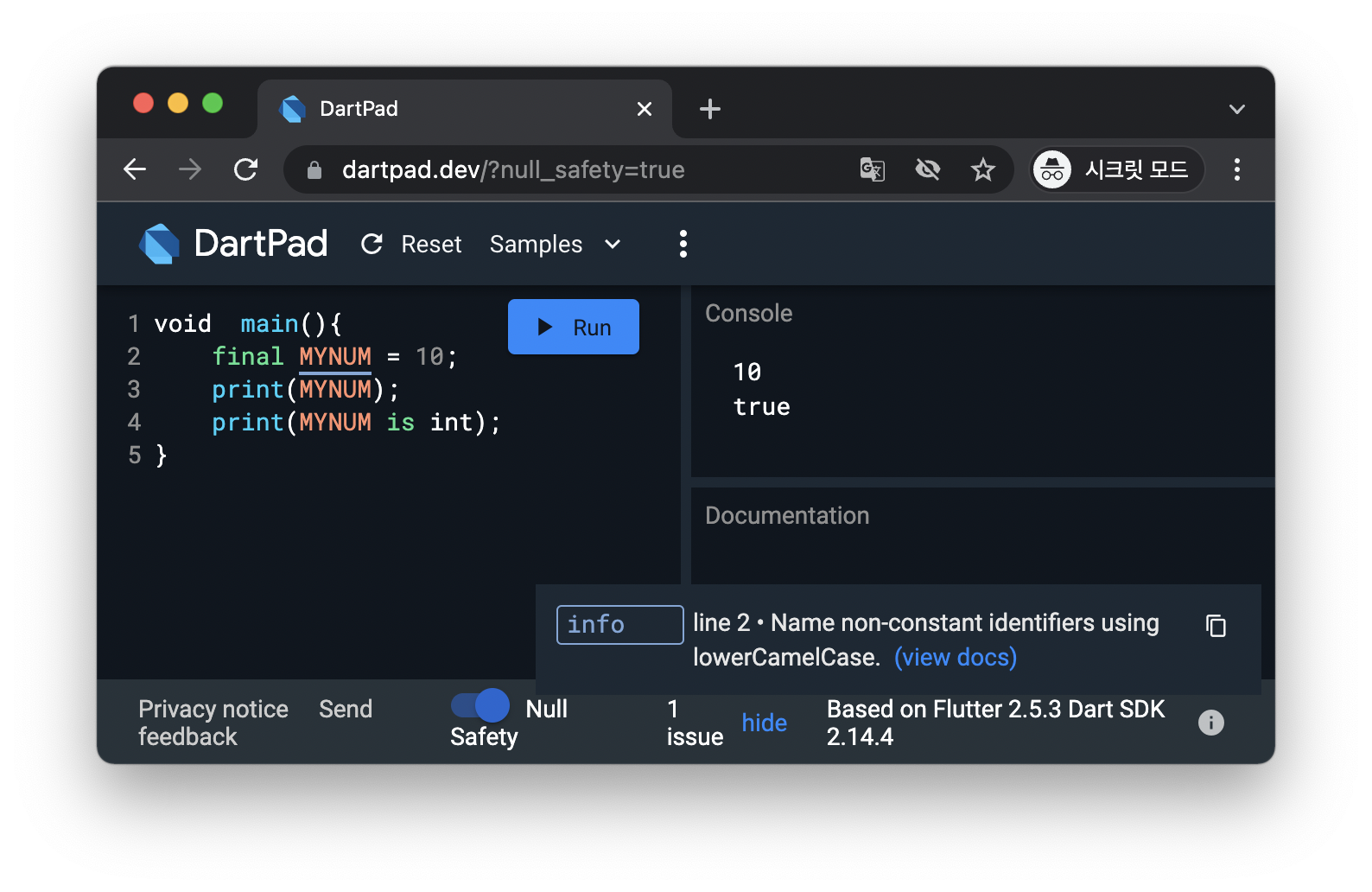
Task: Click console output 'true'
Action: tap(762, 406)
